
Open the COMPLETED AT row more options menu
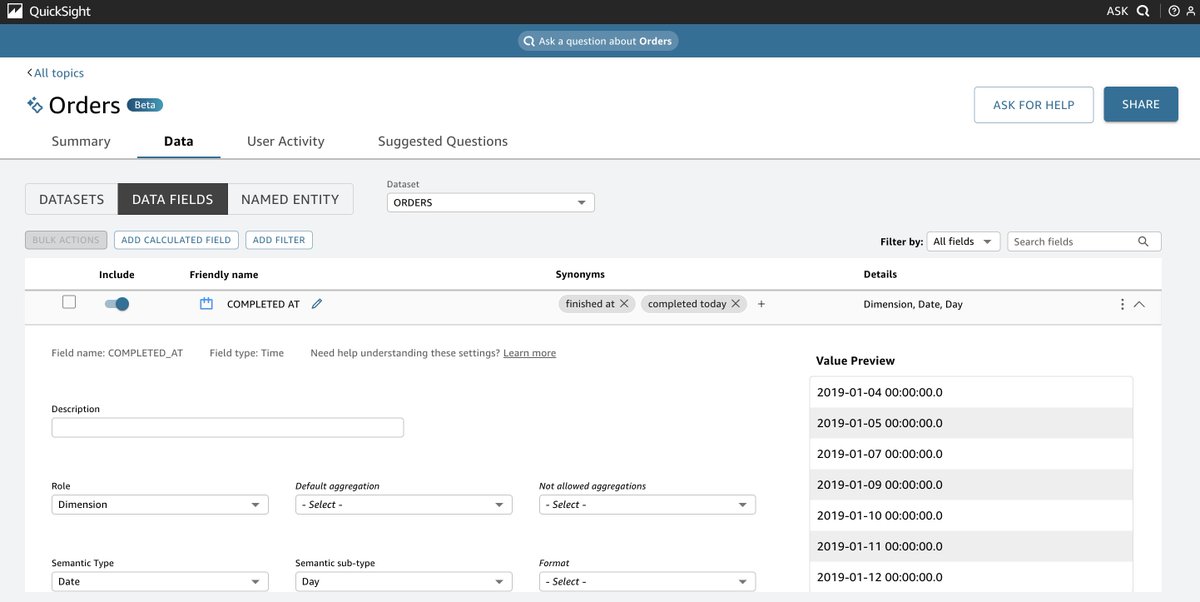tap(1122, 304)
